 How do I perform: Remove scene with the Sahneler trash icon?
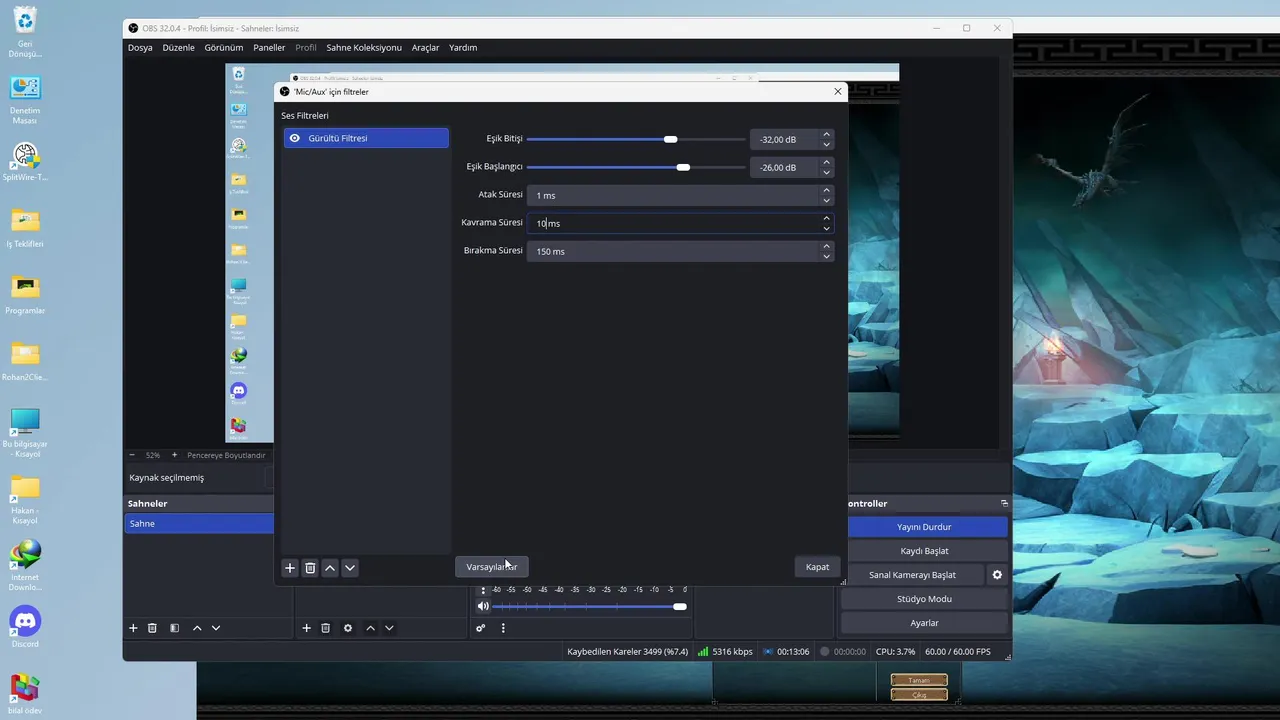click(152, 628)
